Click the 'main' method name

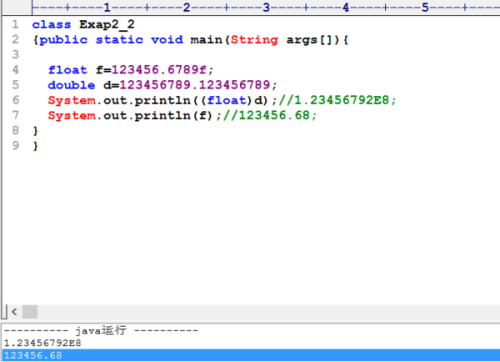pyautogui.click(x=206, y=40)
